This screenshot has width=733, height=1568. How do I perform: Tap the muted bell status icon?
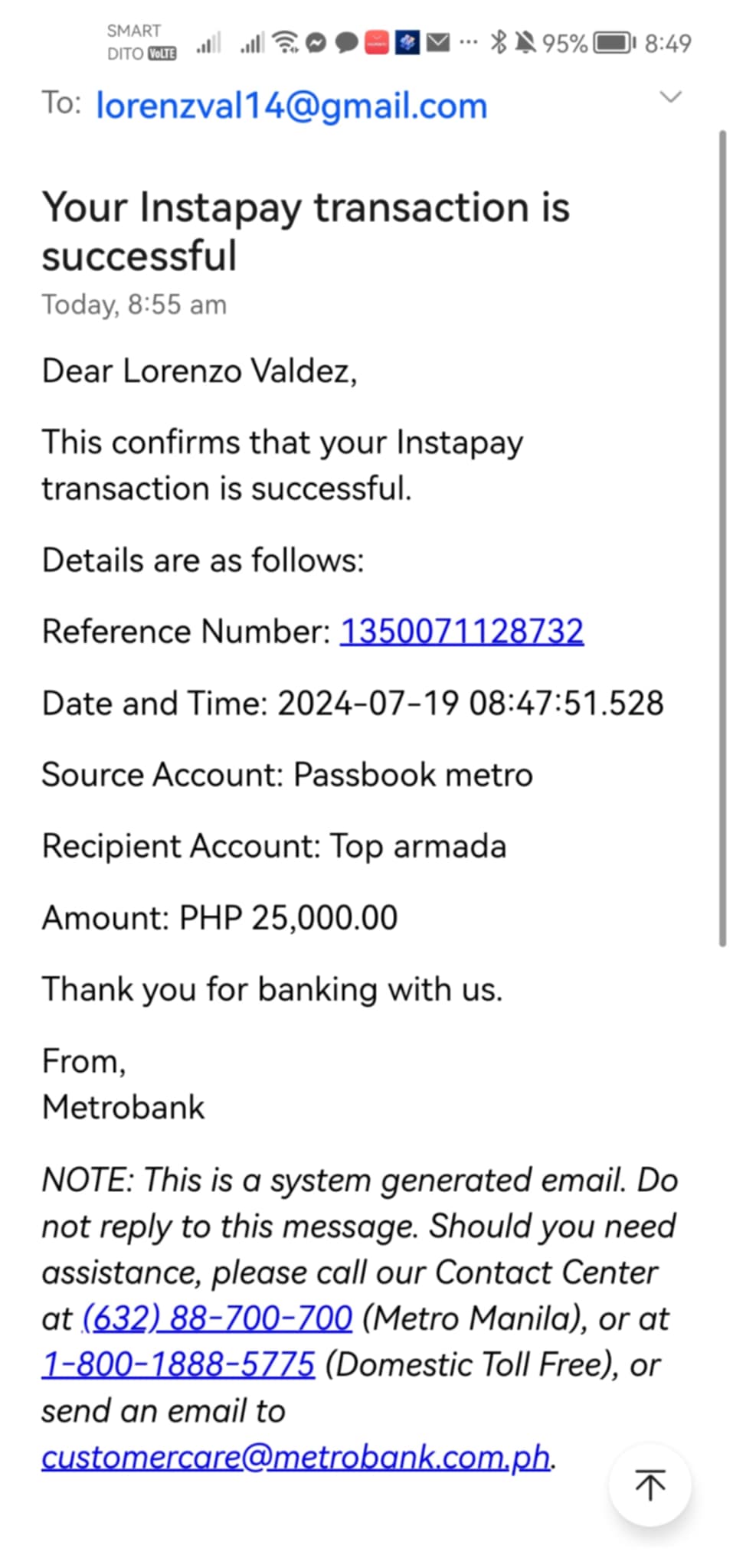click(x=525, y=43)
